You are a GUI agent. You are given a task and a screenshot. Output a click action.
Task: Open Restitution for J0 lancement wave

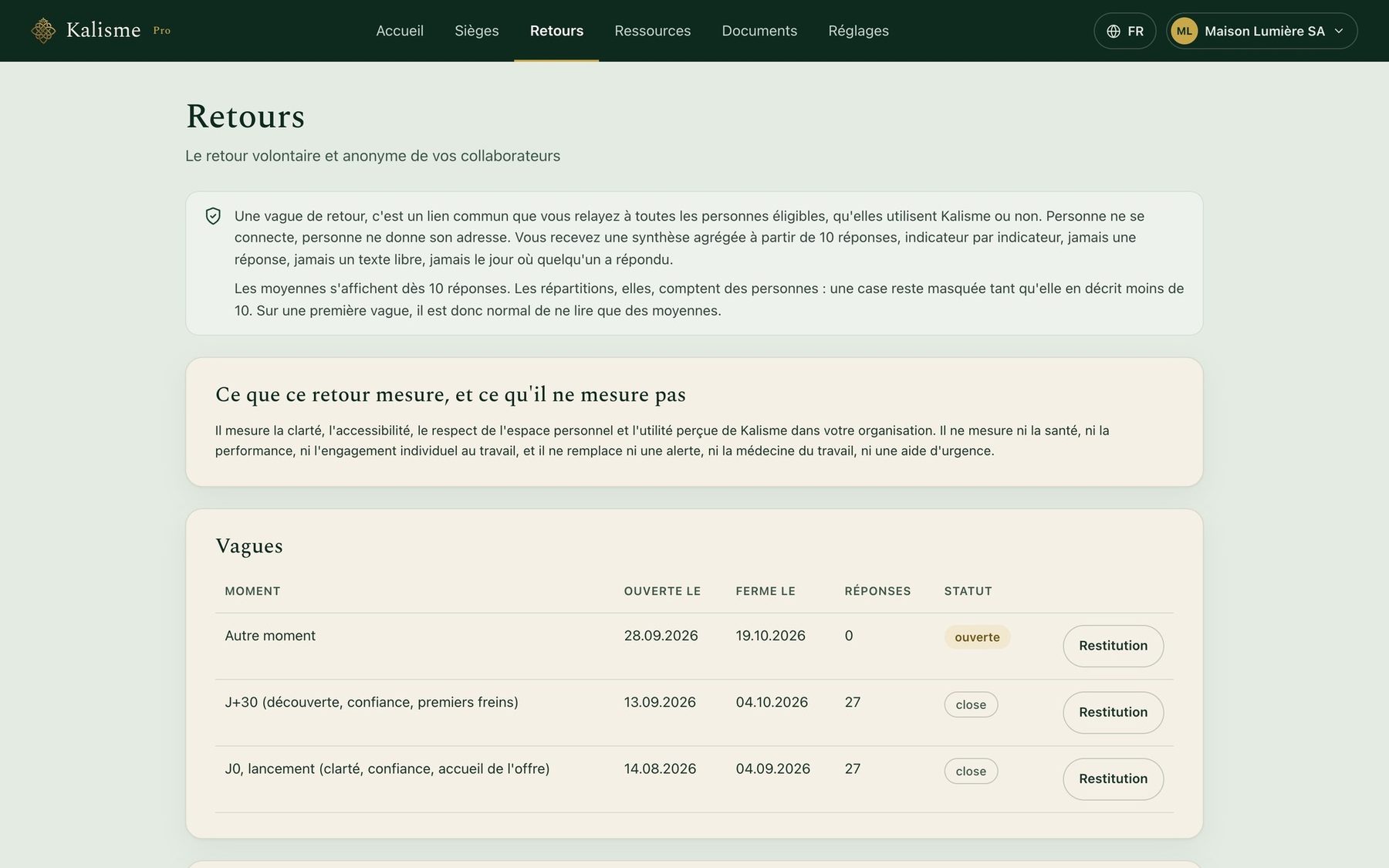pyautogui.click(x=1113, y=778)
